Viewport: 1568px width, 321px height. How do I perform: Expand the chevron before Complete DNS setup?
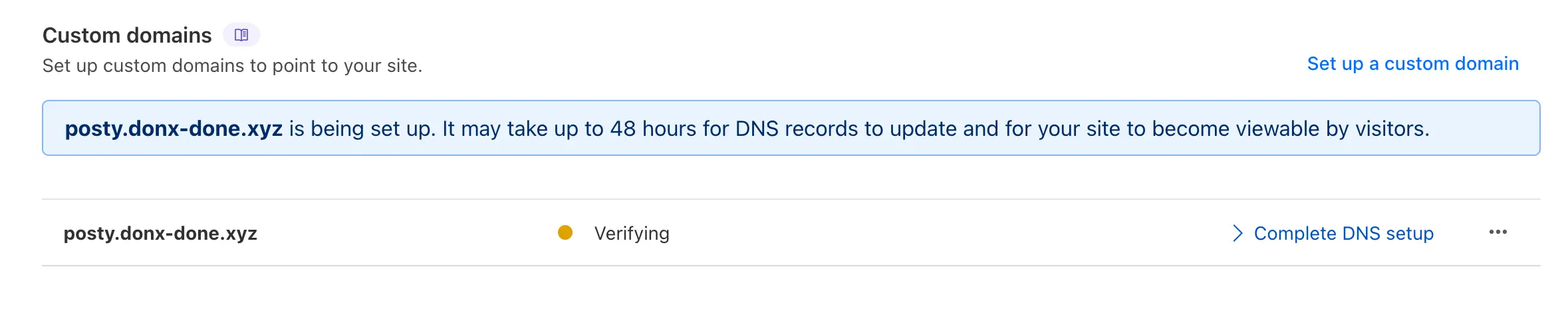[x=1237, y=233]
